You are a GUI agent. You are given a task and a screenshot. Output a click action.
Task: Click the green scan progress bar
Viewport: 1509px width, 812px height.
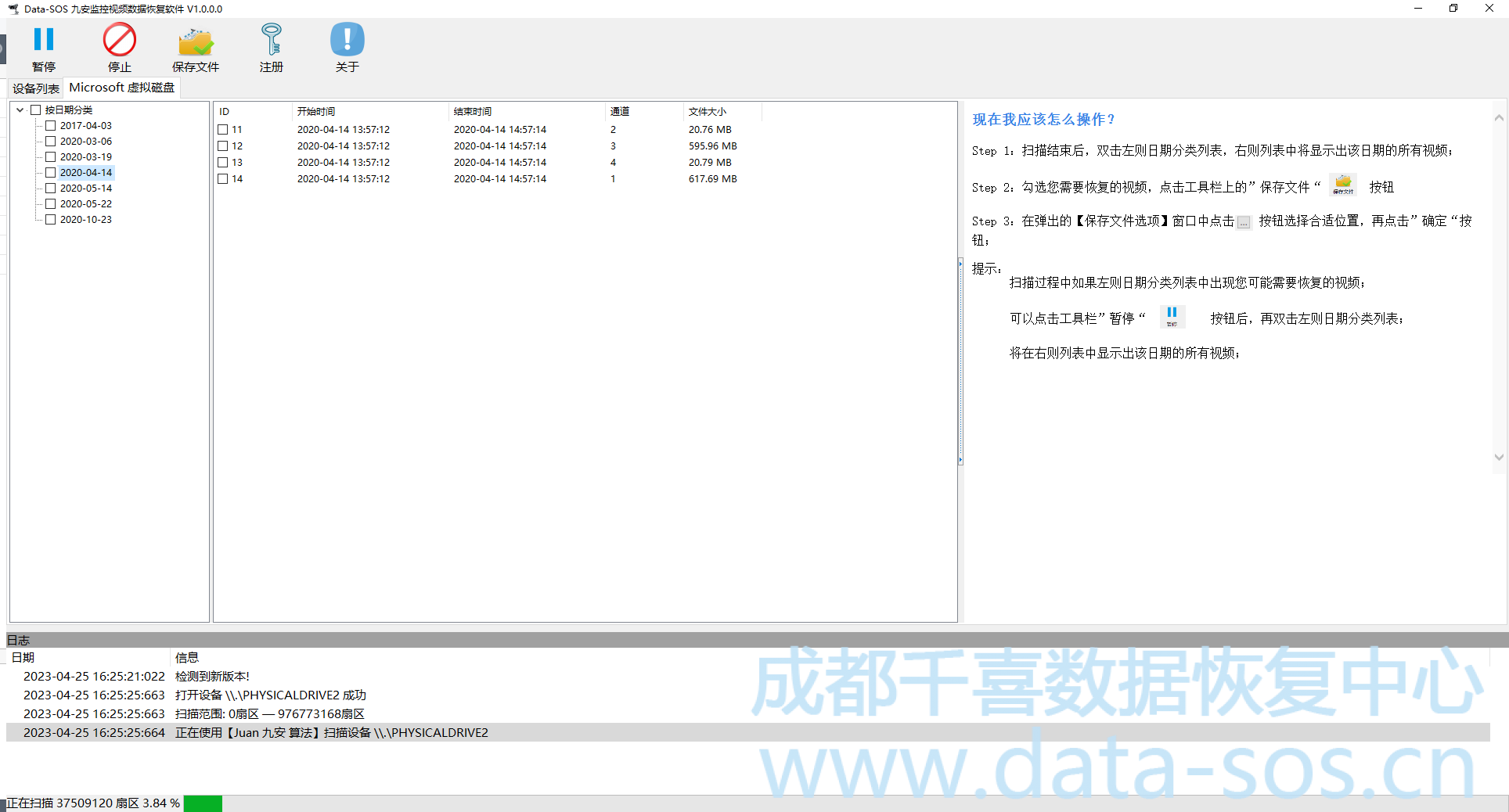203,803
